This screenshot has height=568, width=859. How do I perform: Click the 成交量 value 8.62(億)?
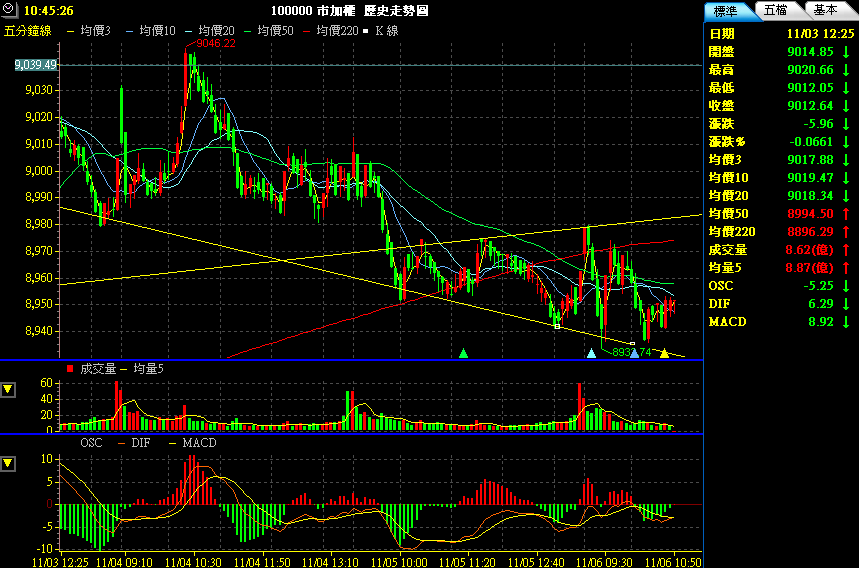[809, 250]
